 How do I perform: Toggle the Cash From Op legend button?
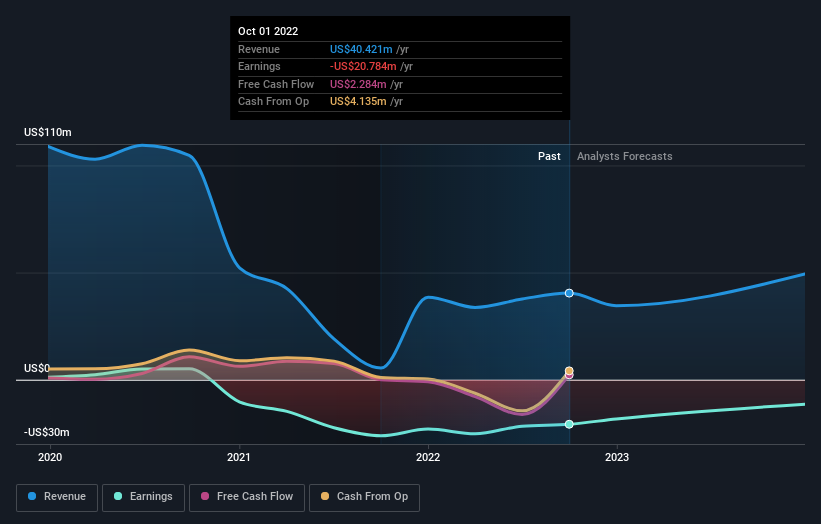point(364,497)
